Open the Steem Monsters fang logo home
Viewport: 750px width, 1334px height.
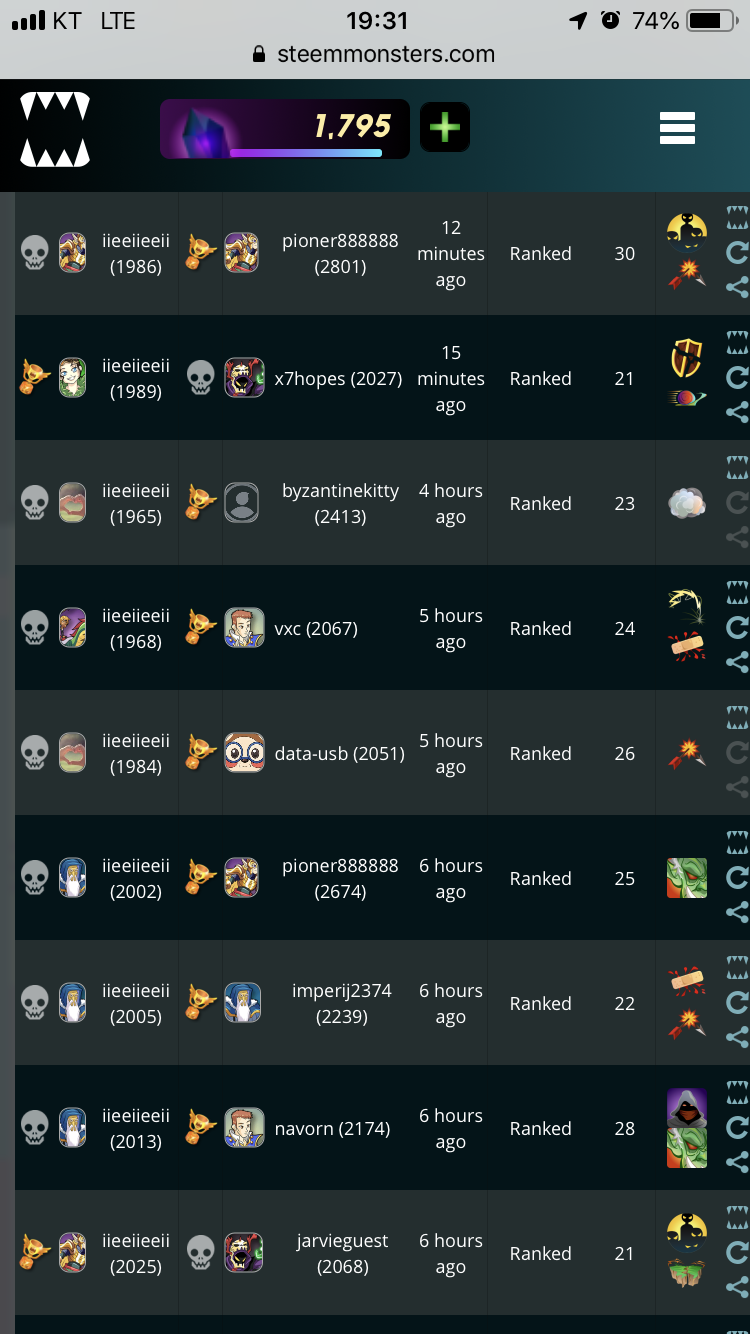(x=55, y=130)
